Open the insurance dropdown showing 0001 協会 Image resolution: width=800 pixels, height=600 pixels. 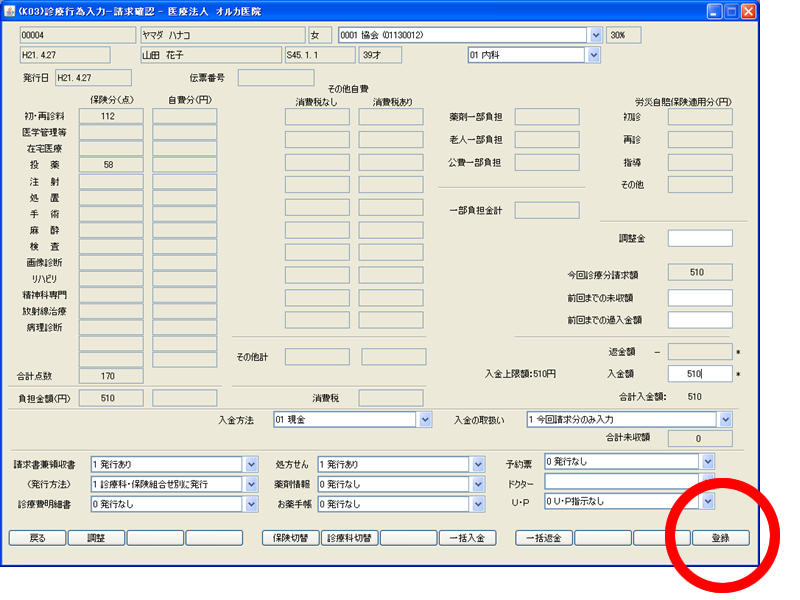[x=596, y=35]
